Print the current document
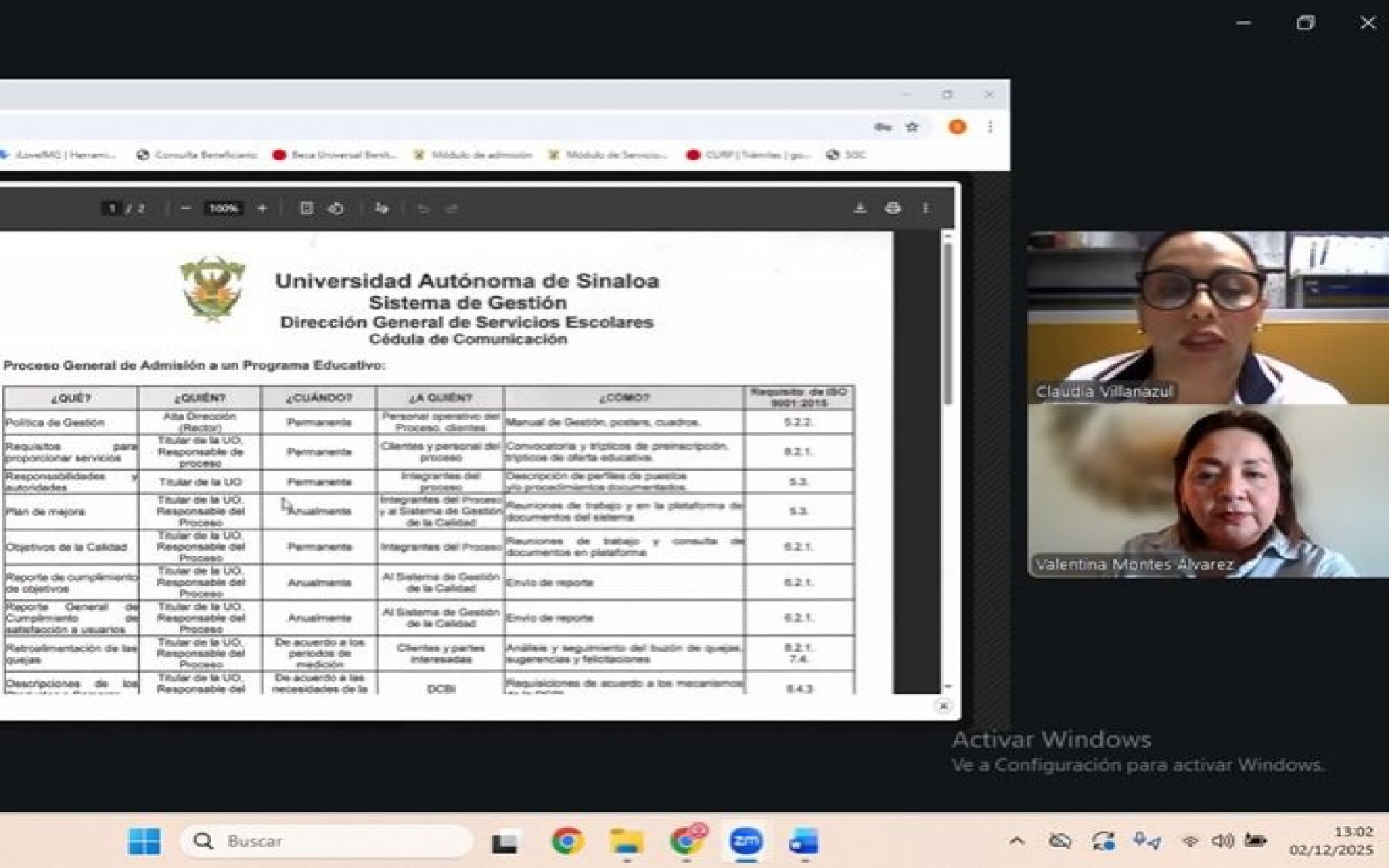The width and height of the screenshot is (1389, 868). pos(894,208)
